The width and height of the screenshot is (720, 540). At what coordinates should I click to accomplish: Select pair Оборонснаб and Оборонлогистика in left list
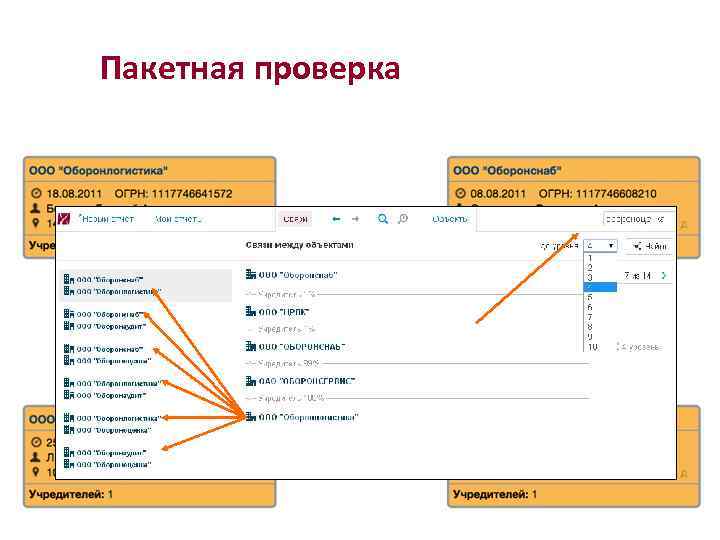click(x=146, y=285)
